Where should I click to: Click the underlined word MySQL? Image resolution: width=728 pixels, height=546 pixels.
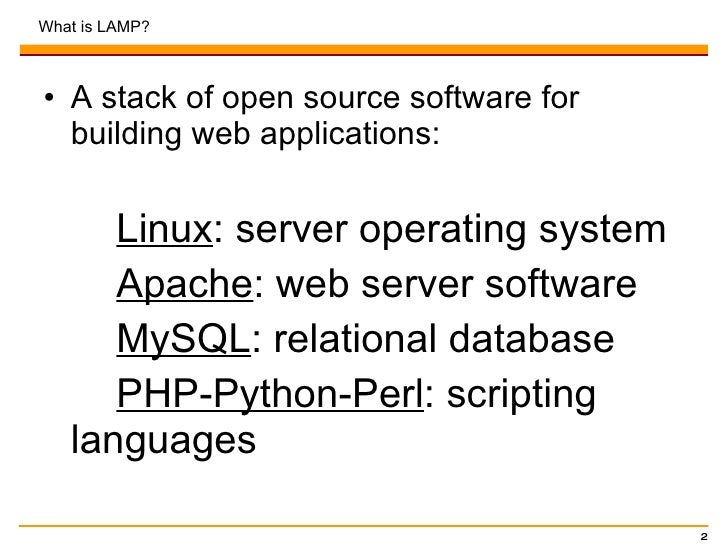[x=183, y=339]
